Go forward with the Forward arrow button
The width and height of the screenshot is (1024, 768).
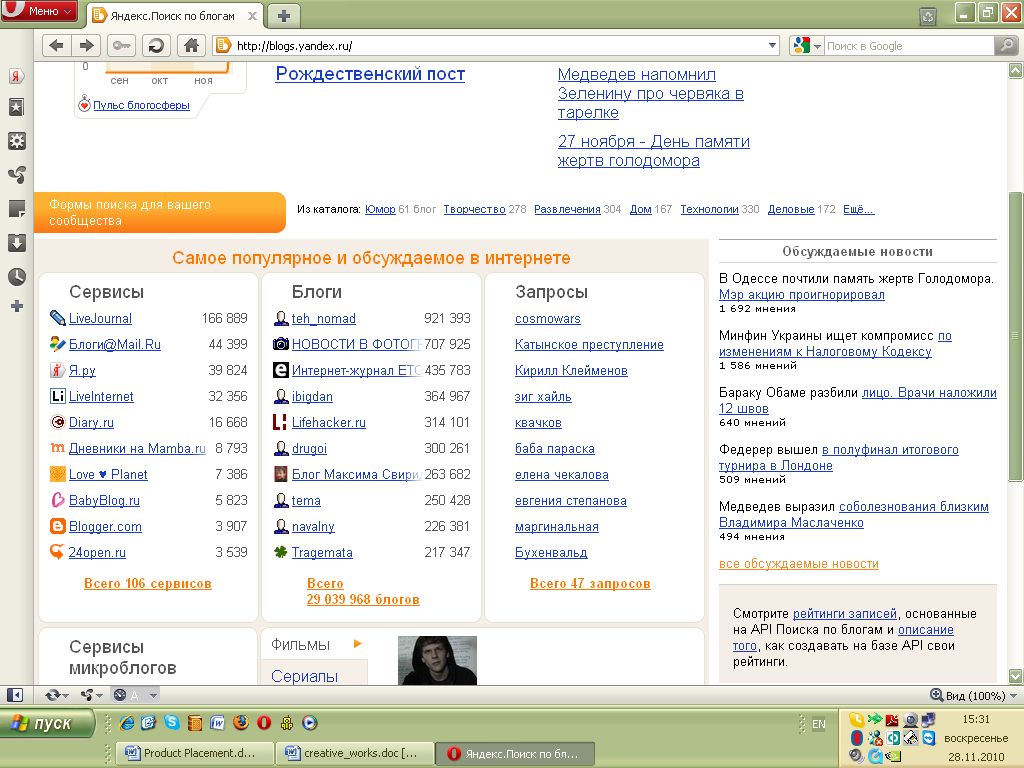[86, 46]
